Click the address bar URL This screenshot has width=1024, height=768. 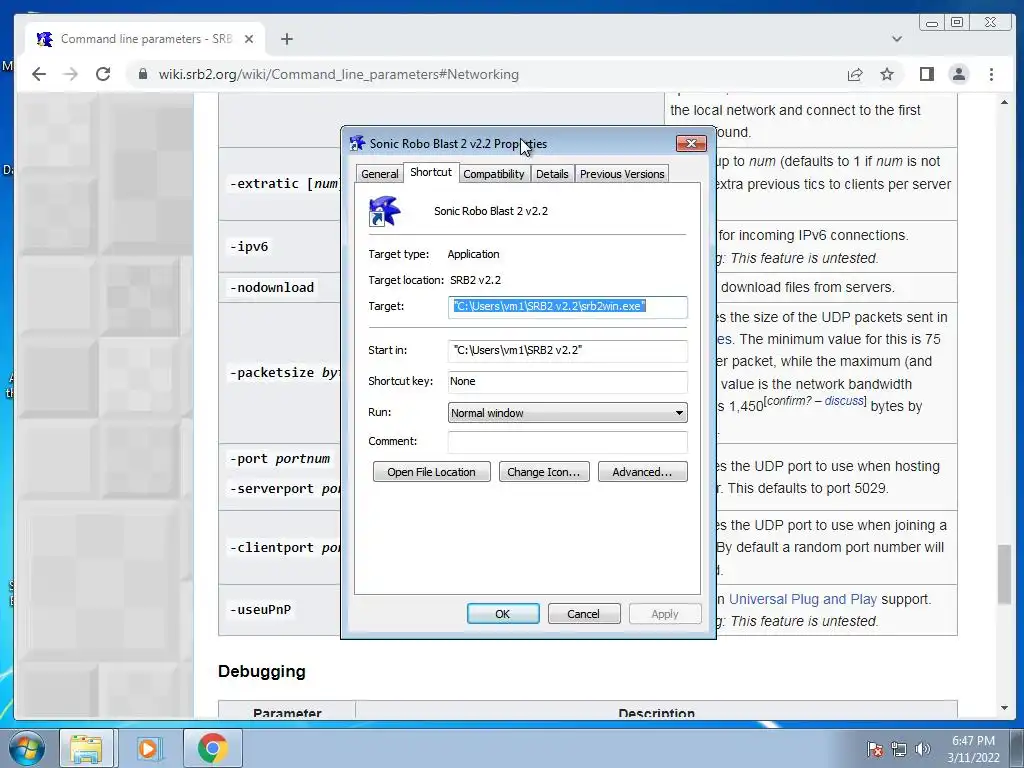pos(338,74)
